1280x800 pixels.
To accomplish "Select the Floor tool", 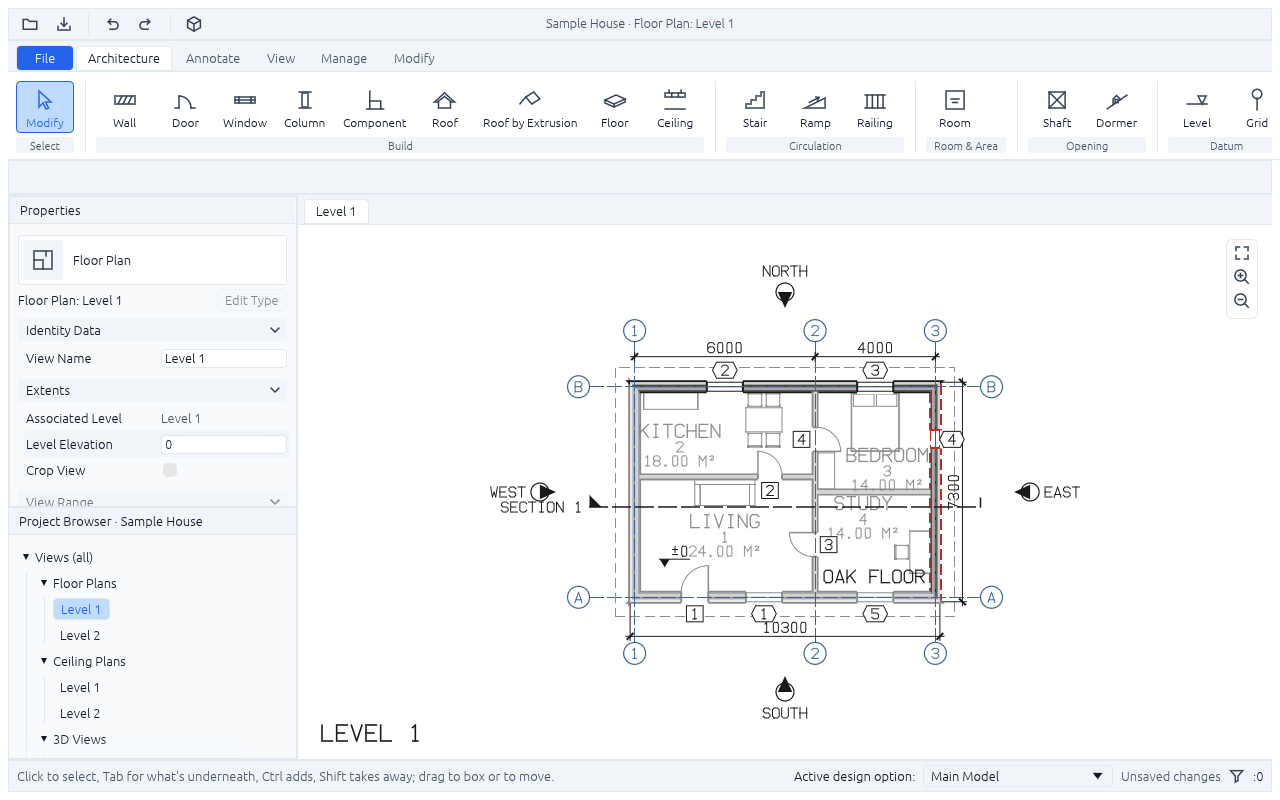I will coord(615,108).
